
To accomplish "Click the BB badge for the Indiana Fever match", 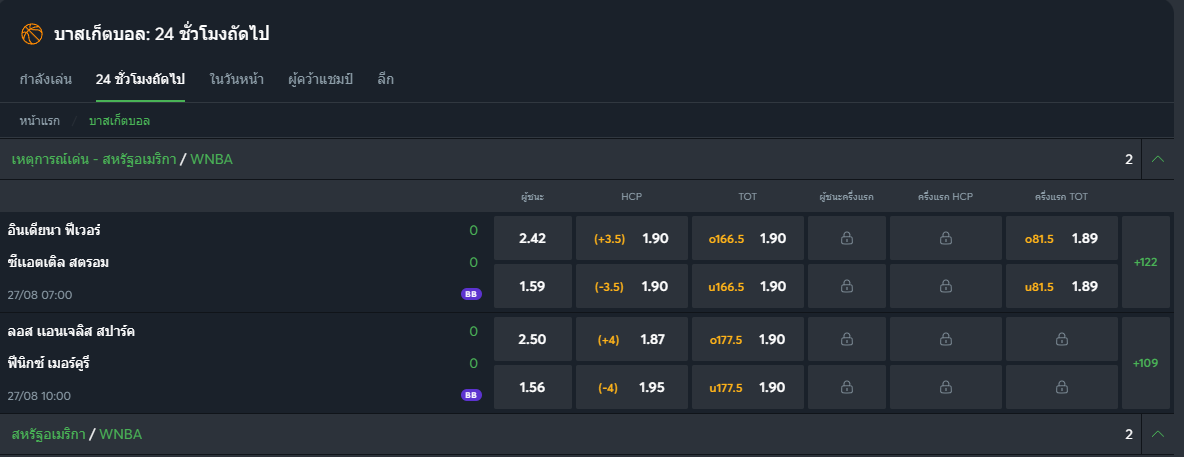I will click(x=470, y=294).
